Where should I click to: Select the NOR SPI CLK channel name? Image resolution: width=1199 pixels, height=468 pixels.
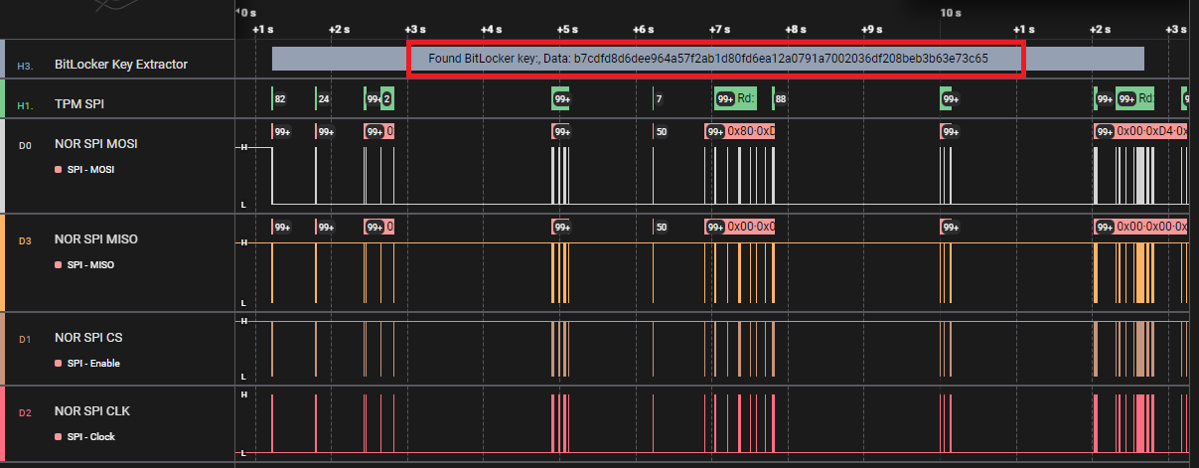pyautogui.click(x=92, y=411)
